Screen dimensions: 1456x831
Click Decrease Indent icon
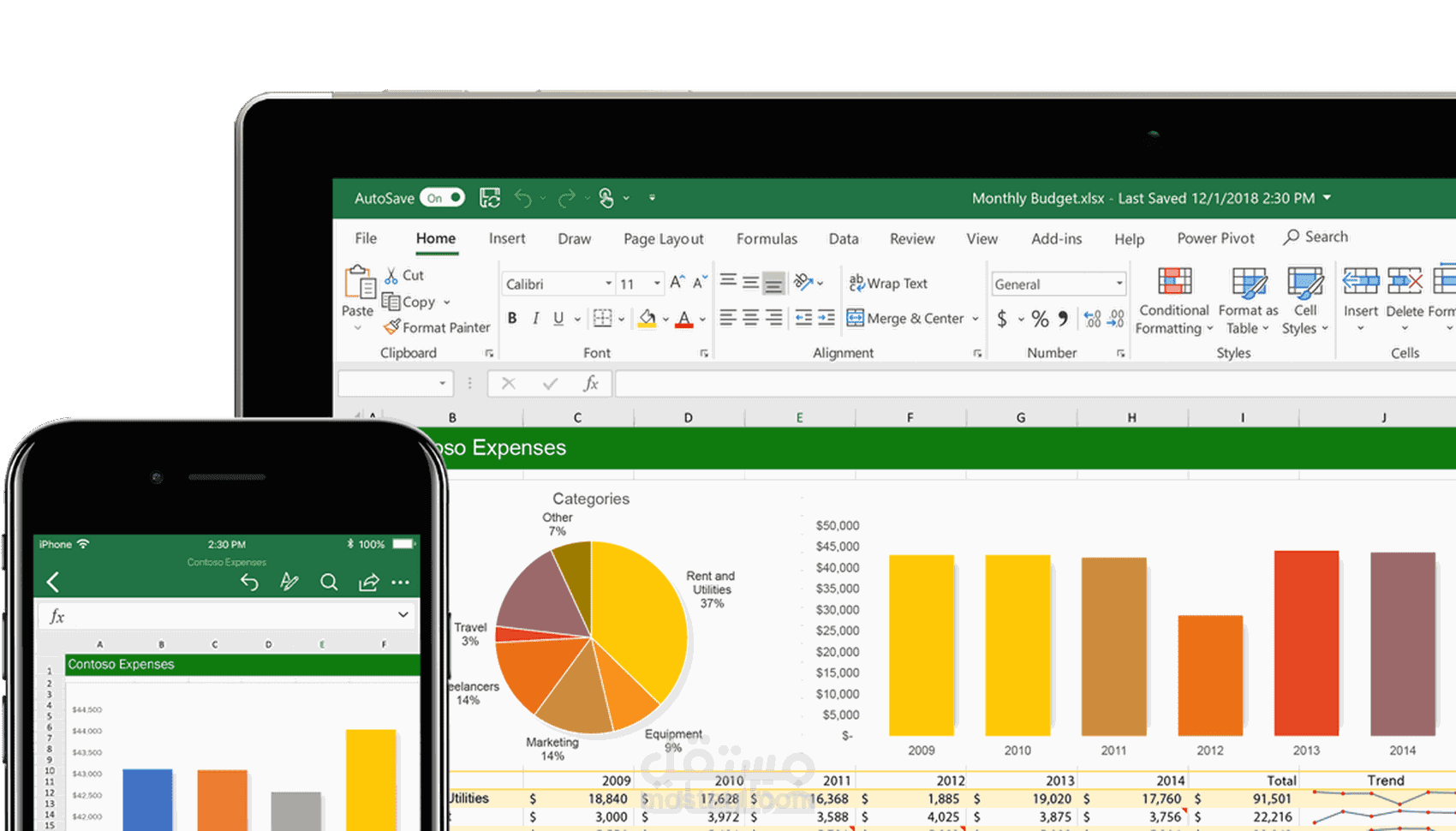803,319
